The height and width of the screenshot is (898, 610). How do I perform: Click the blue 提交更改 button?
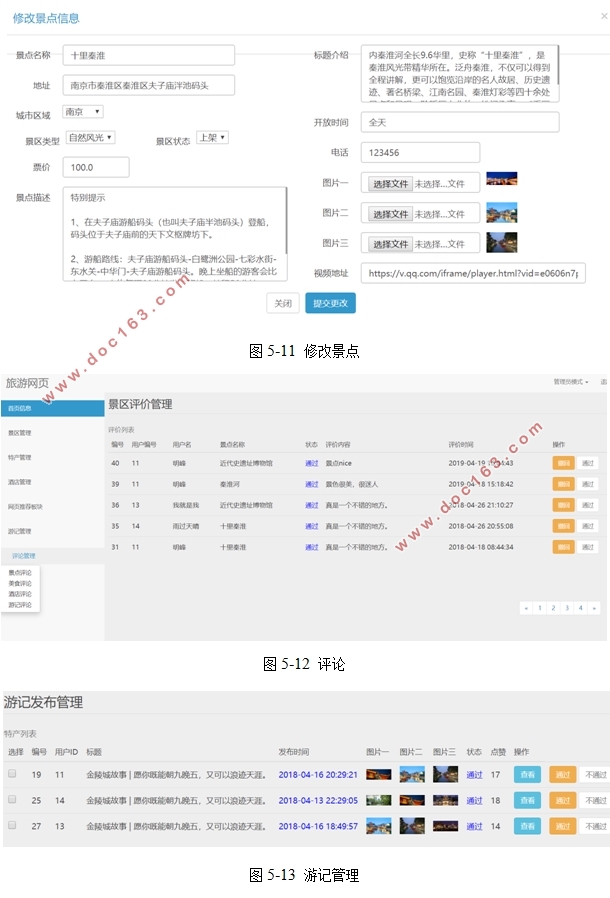[x=330, y=303]
